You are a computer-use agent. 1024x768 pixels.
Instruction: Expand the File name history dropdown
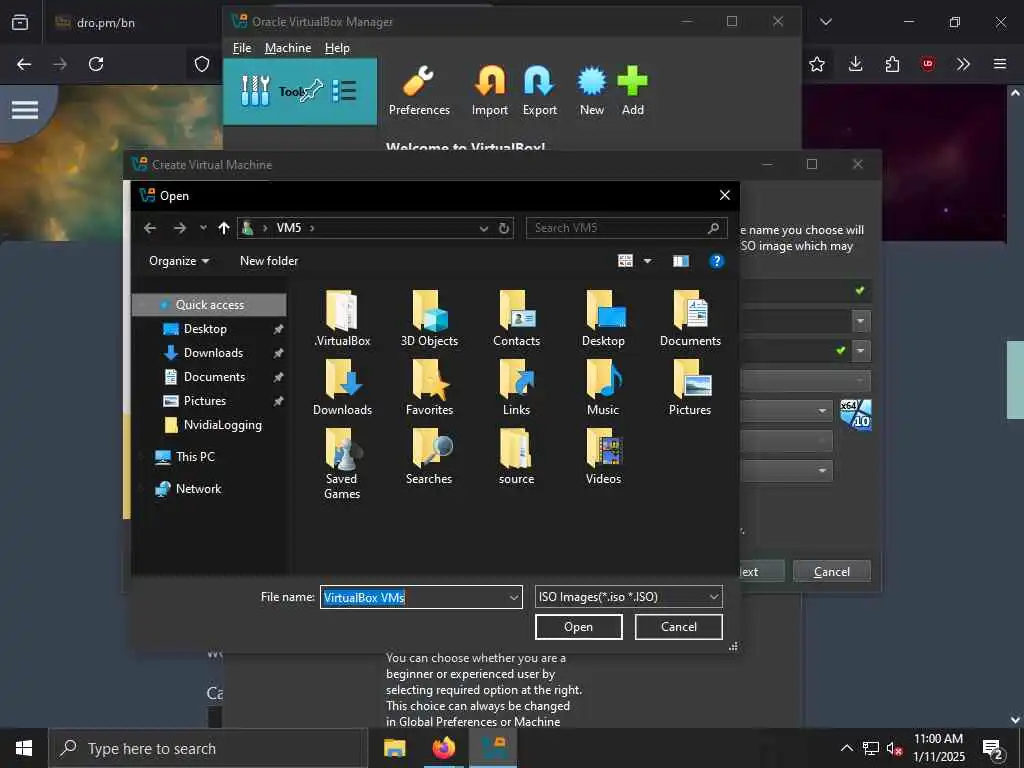(513, 597)
